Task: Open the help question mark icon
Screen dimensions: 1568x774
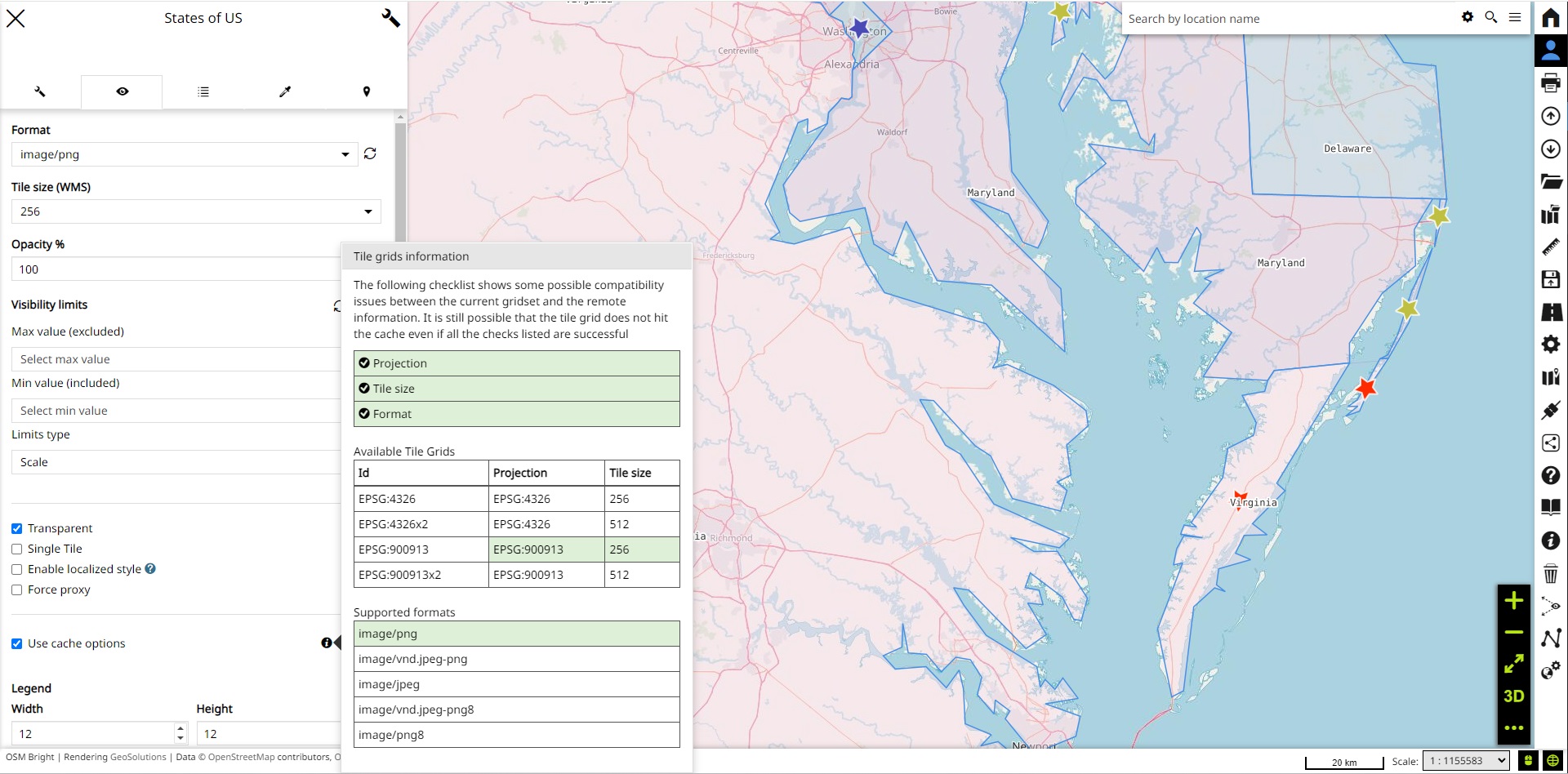Action: [1550, 475]
